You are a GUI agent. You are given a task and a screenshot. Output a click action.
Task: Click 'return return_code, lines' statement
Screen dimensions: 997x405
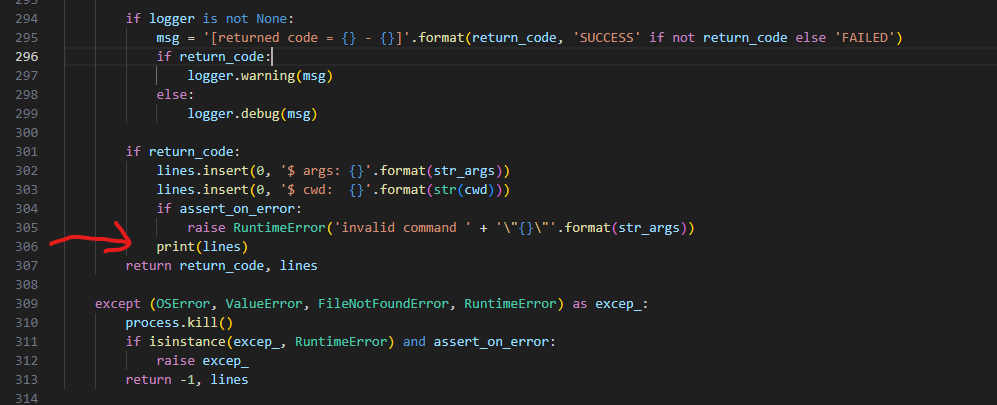click(x=221, y=266)
